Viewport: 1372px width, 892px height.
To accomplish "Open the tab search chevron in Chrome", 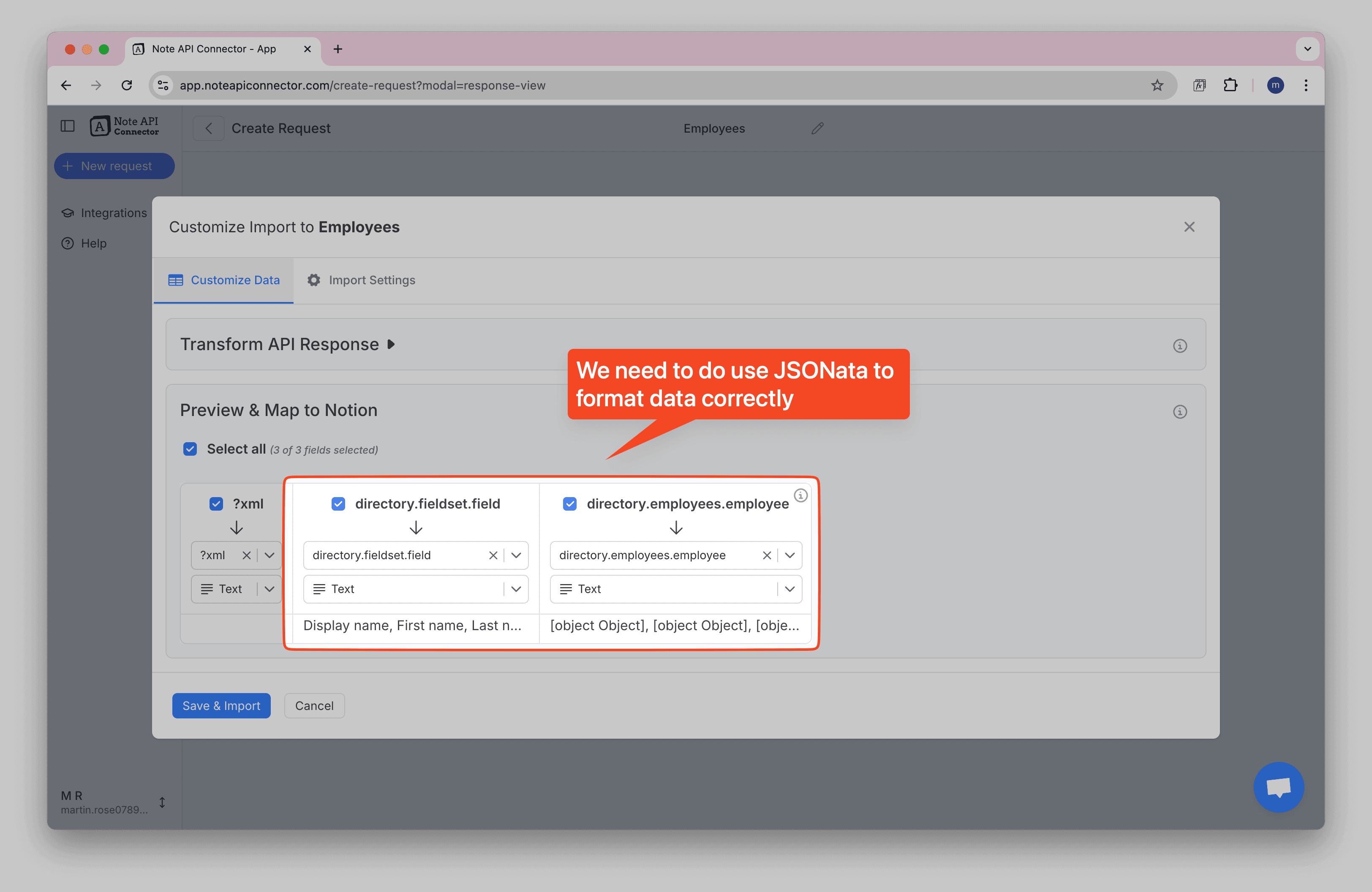I will click(1307, 49).
